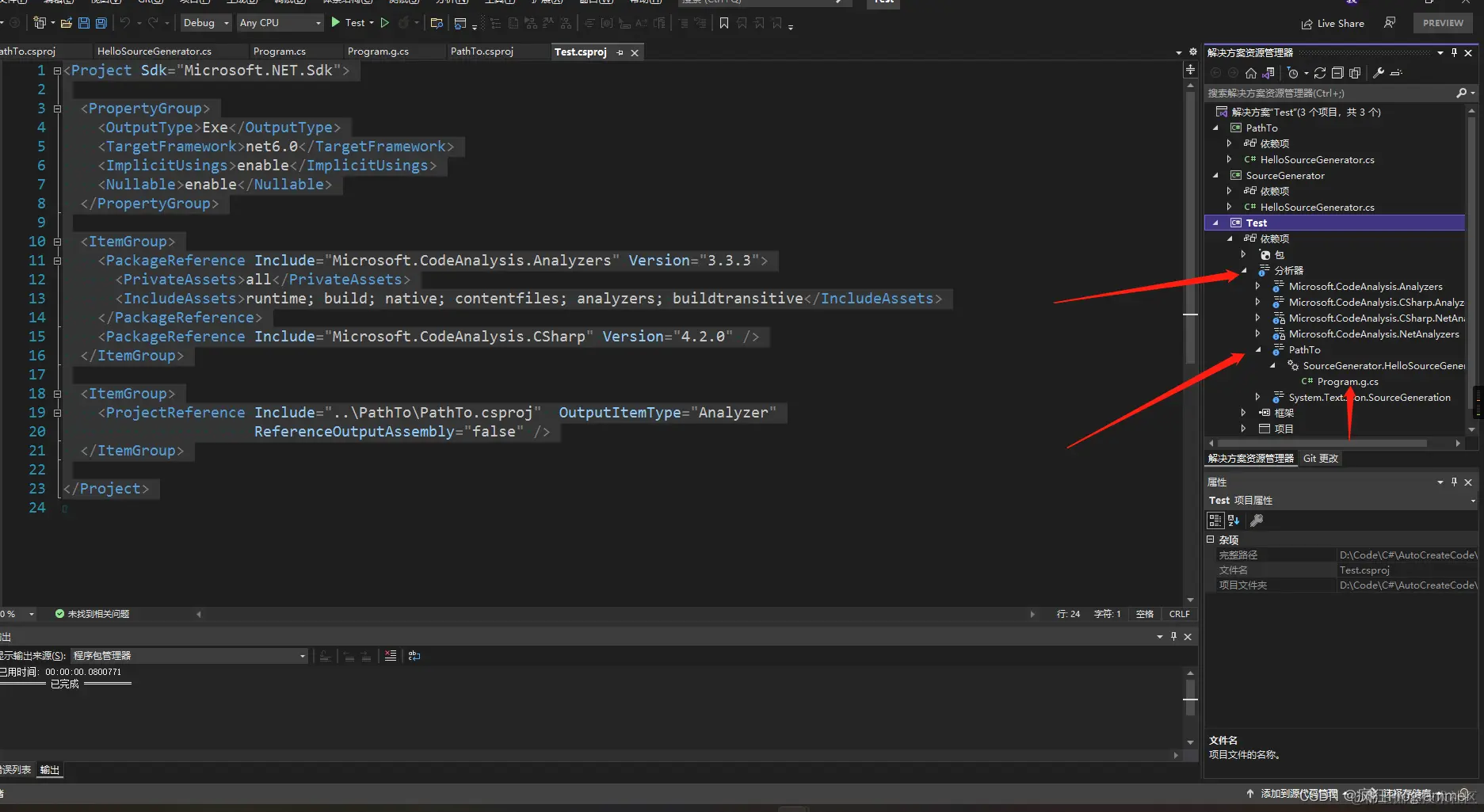This screenshot has width=1484, height=812.
Task: Open Properties wrench icon in Solution Explorer toolbar
Action: [x=1379, y=73]
